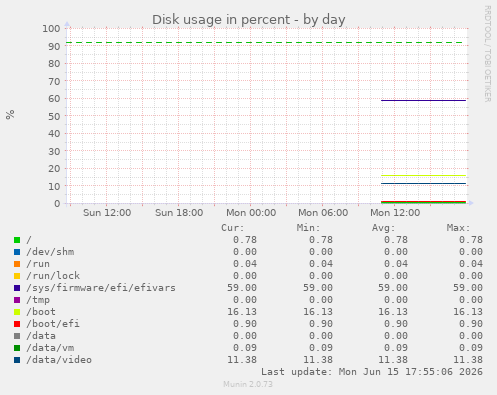
Task: Click the 11.38 Avg value for /data/video
Action: click(393, 360)
